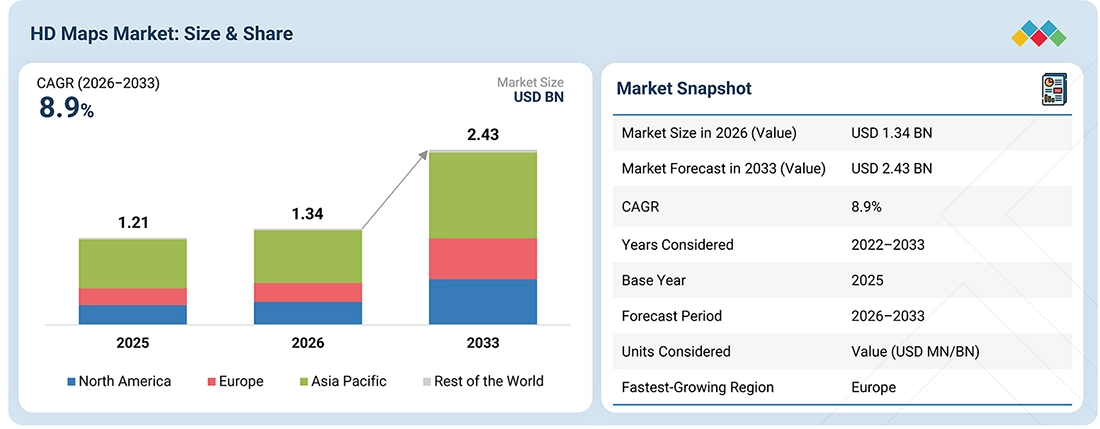Click the '2022–2033' table value
The width and height of the screenshot is (1100, 429).
pos(887,245)
